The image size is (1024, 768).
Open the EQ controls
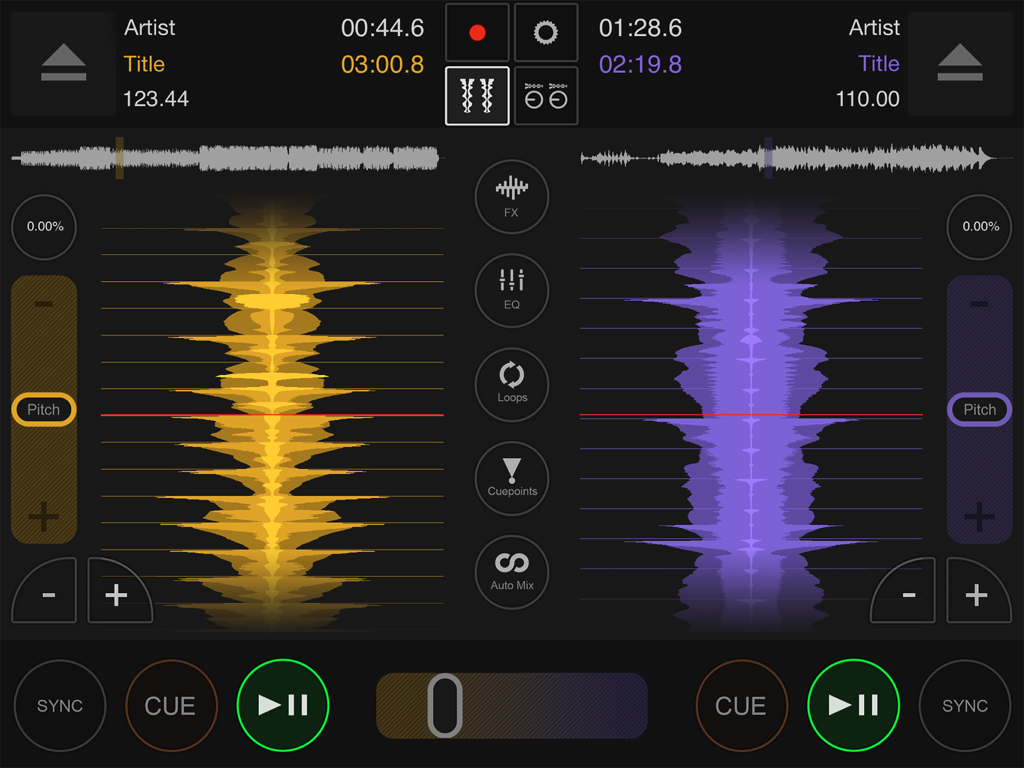click(x=511, y=291)
